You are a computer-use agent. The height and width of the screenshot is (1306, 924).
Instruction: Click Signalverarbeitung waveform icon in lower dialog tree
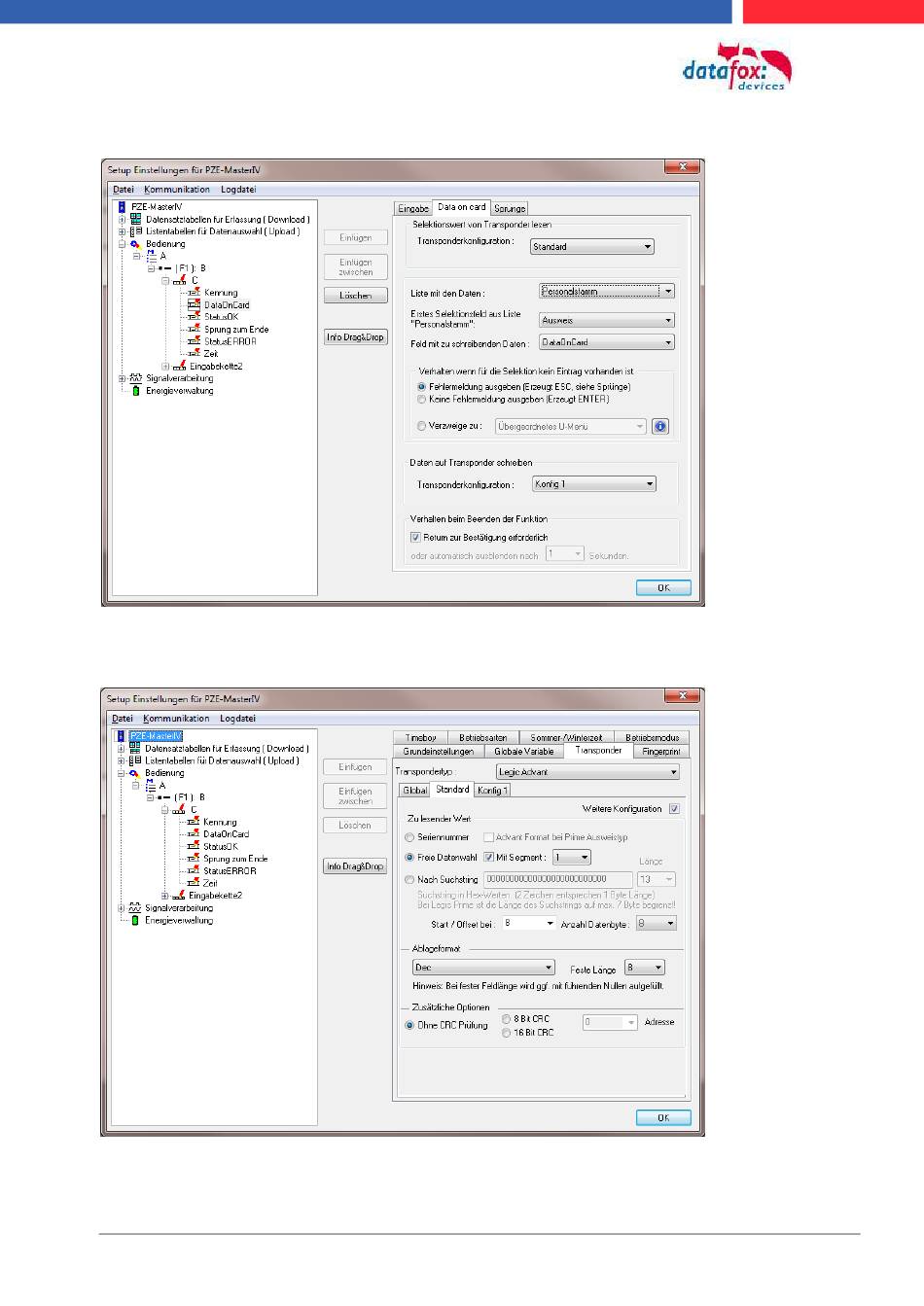pyautogui.click(x=135, y=908)
